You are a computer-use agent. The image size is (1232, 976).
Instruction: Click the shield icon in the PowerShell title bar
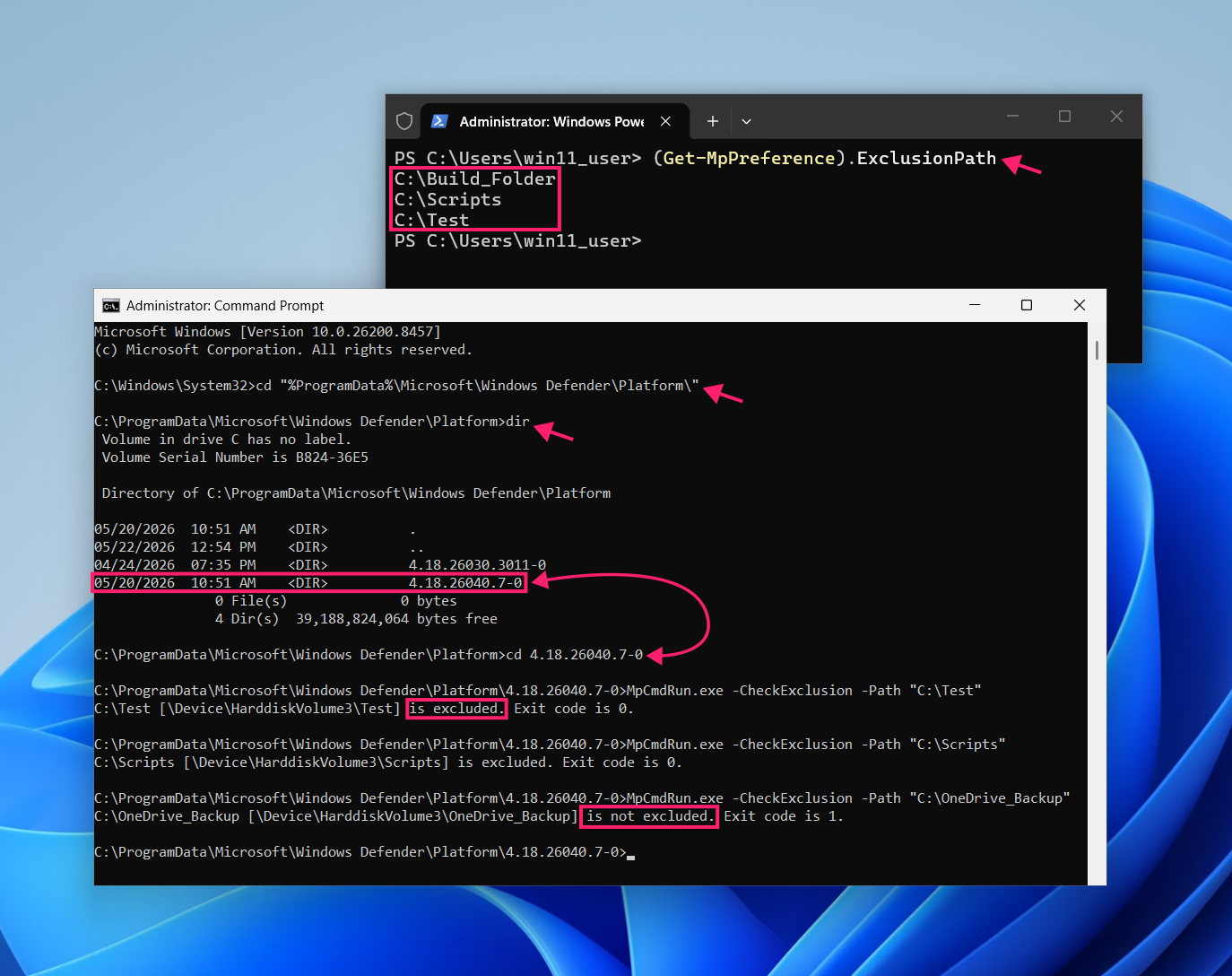404,121
